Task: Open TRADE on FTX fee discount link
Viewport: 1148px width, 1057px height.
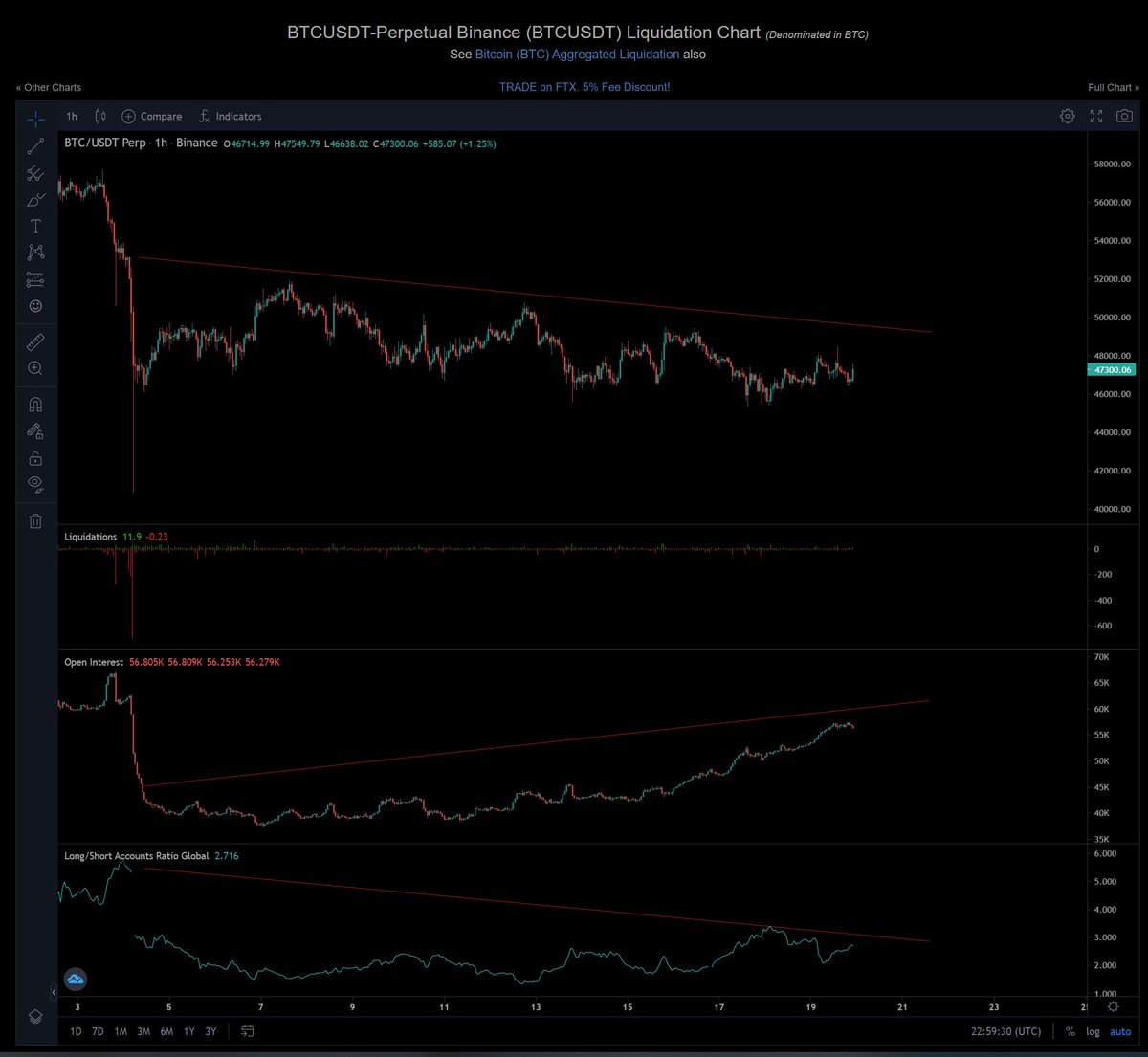Action: pyautogui.click(x=585, y=87)
